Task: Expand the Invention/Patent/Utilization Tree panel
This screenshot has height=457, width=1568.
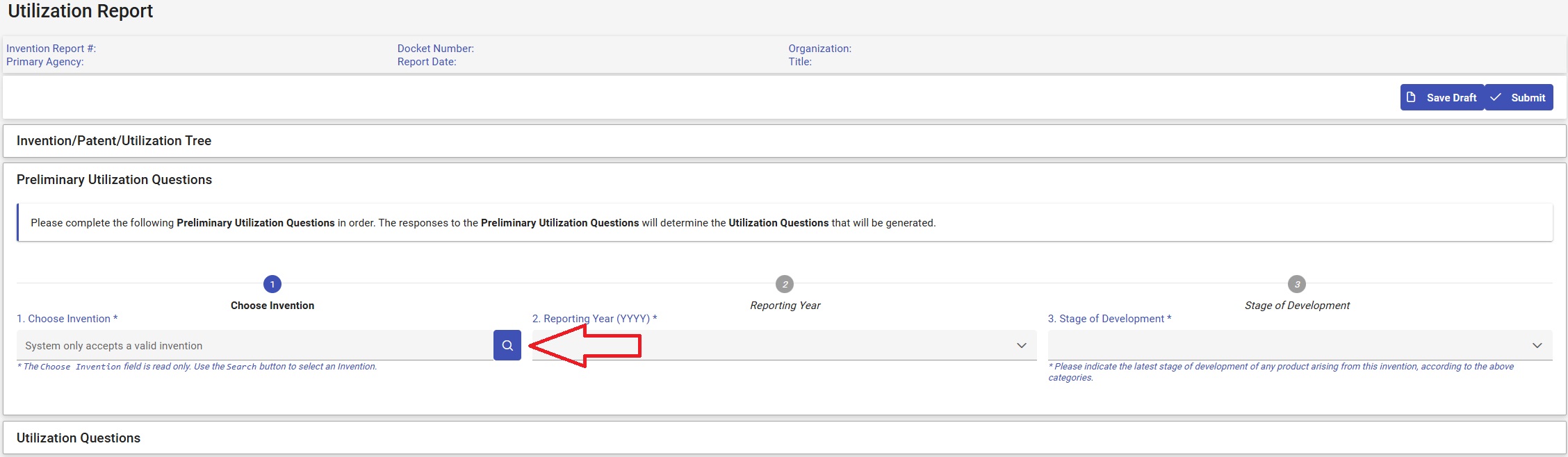Action: point(114,141)
